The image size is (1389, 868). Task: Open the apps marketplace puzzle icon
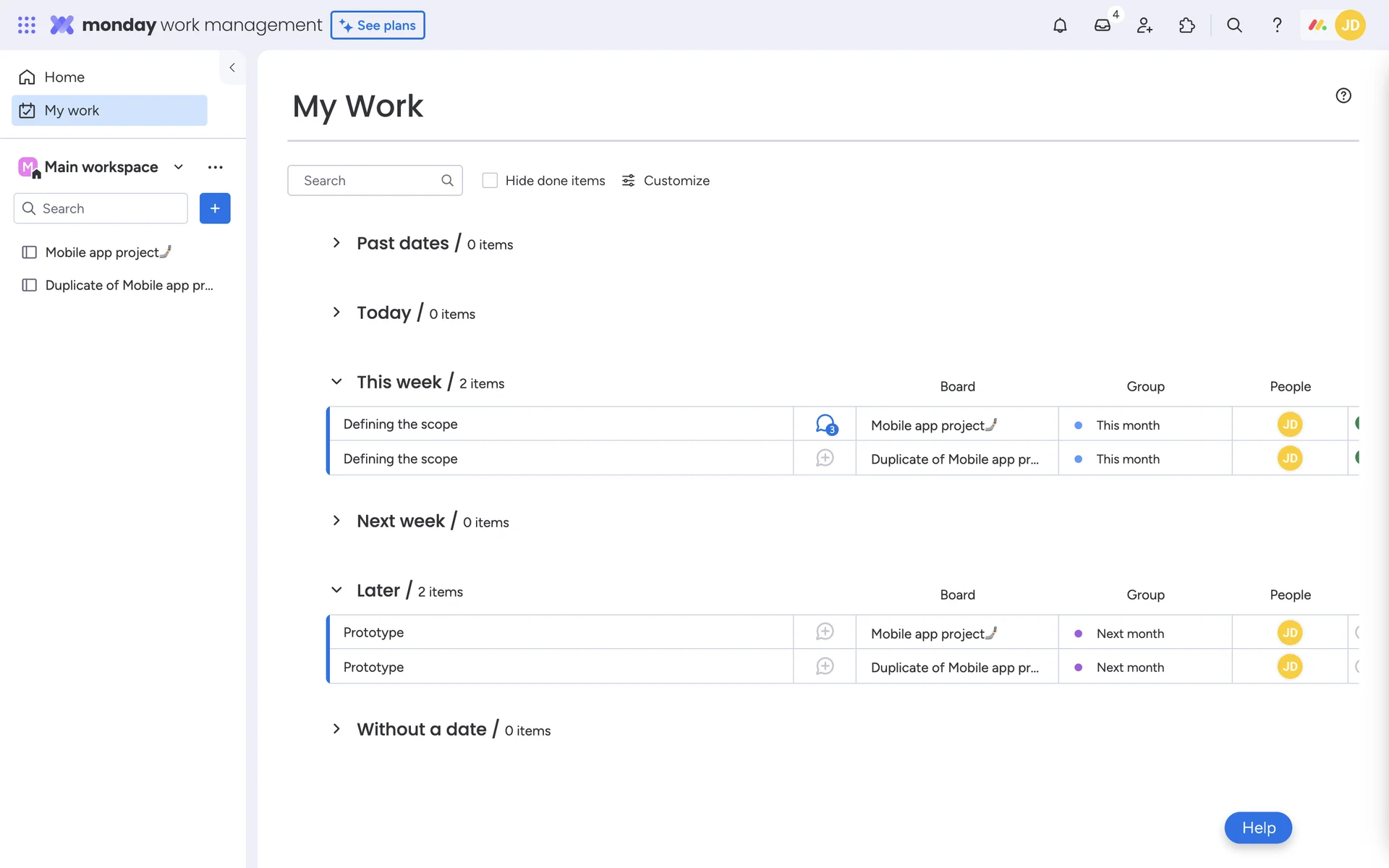[1186, 25]
